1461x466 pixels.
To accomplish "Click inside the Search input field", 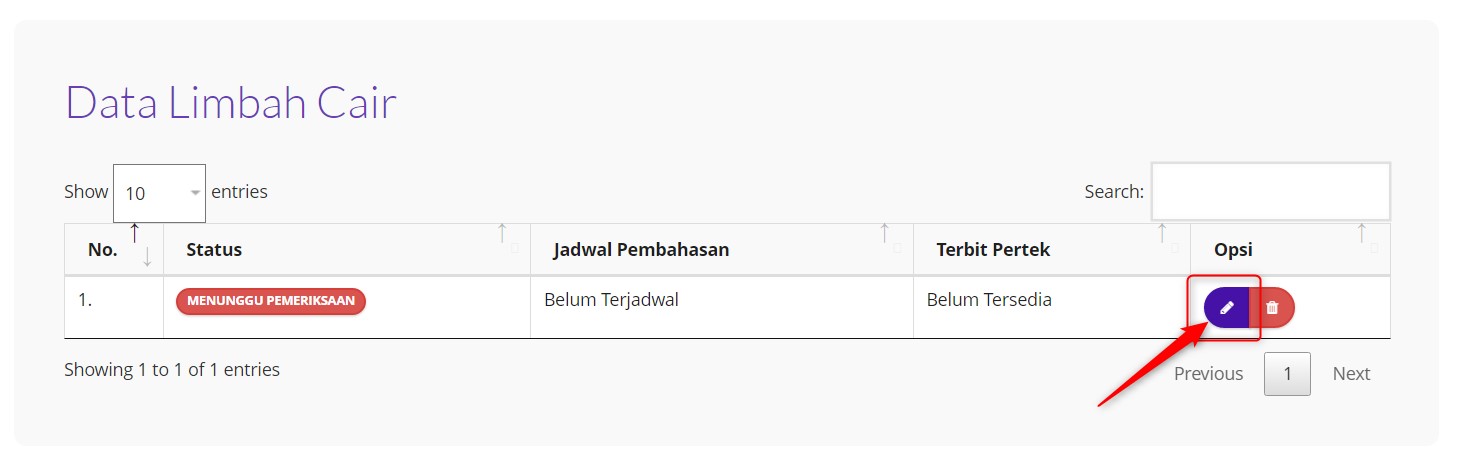I will (1270, 191).
